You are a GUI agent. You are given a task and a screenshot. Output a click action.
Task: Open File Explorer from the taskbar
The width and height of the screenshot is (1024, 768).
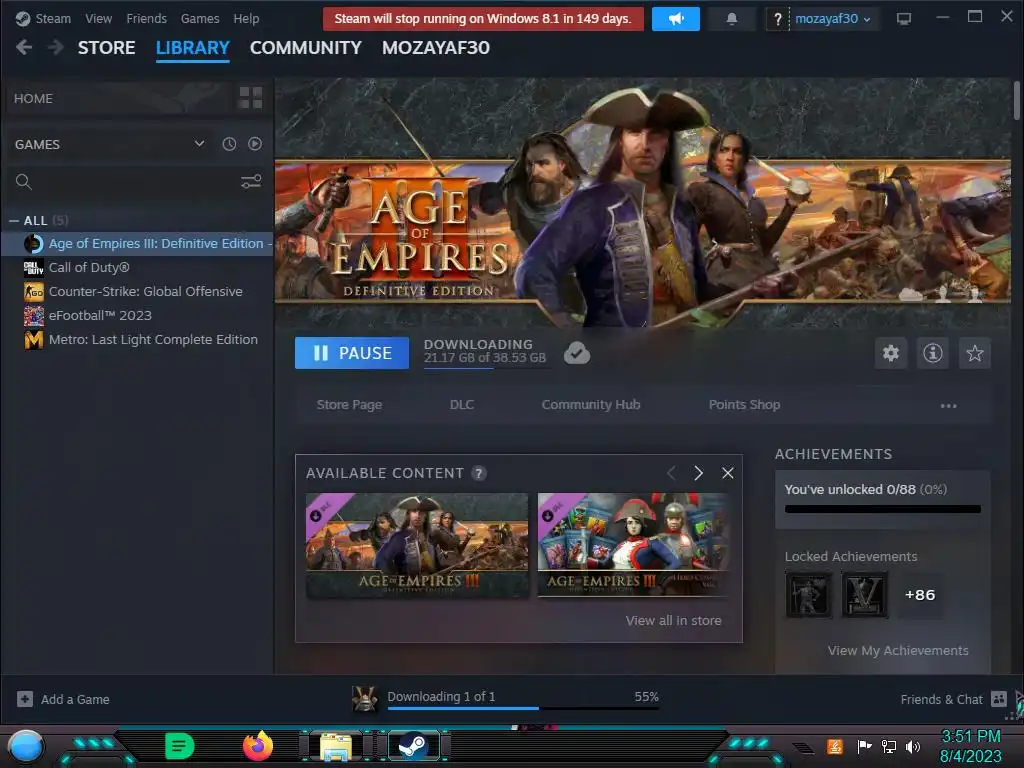(336, 746)
